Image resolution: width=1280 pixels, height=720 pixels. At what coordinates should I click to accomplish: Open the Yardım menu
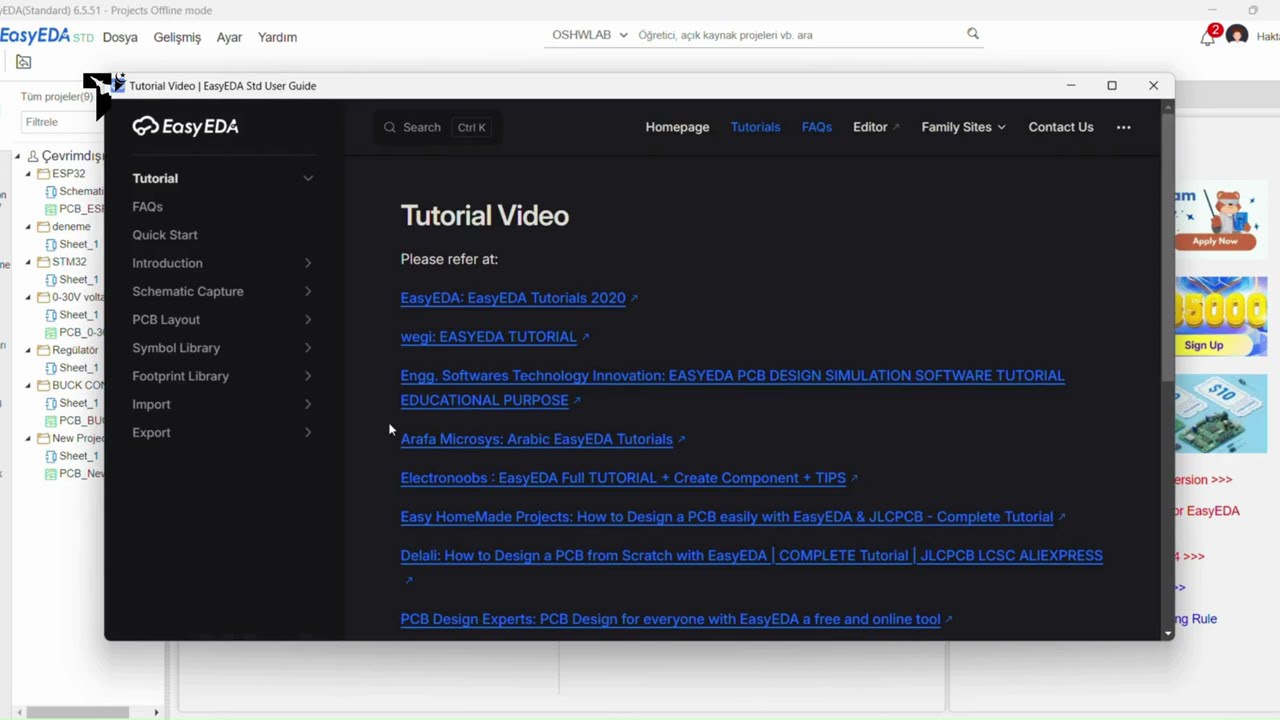(277, 37)
